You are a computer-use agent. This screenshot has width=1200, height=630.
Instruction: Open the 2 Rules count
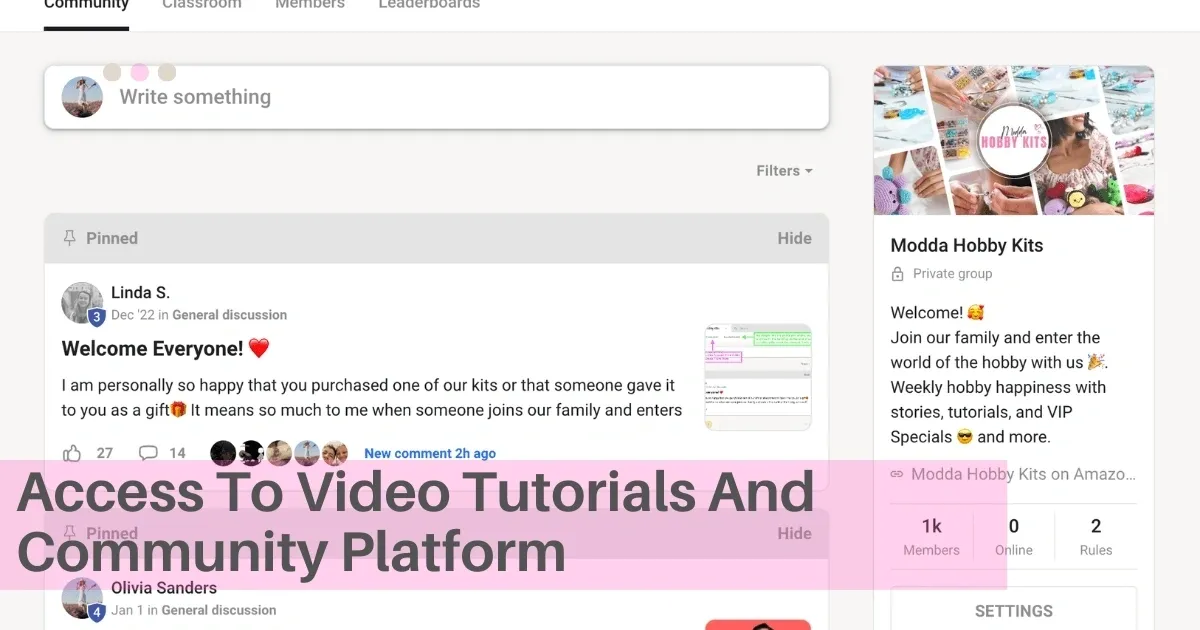tap(1096, 536)
